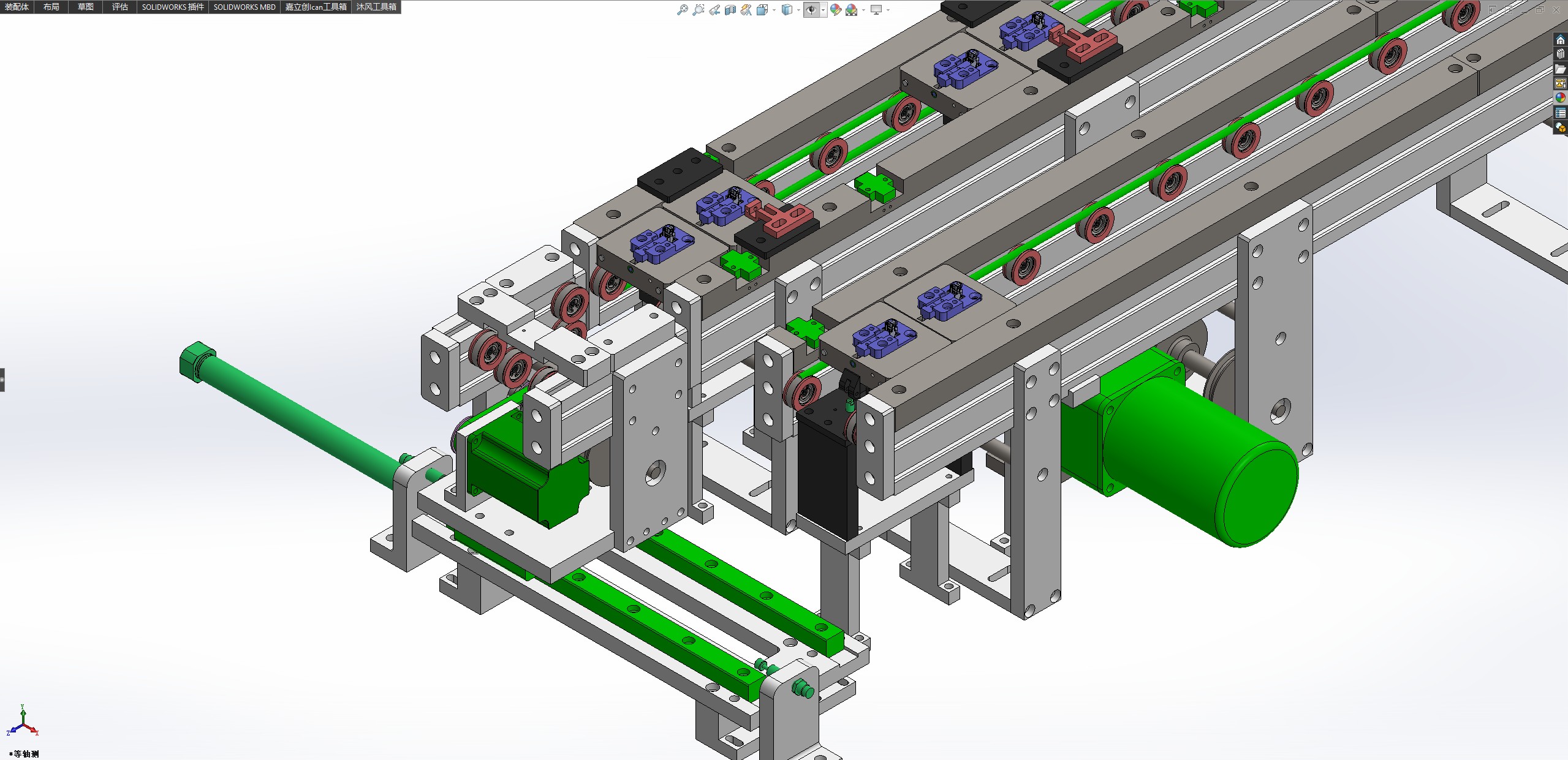Image resolution: width=1568 pixels, height=760 pixels.
Task: Click the 评估 tab label
Action: tap(120, 7)
